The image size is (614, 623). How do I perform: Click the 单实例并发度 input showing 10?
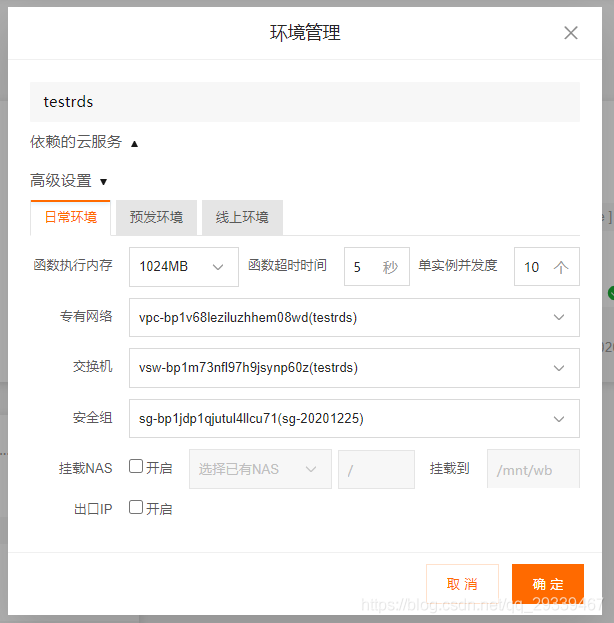click(546, 267)
